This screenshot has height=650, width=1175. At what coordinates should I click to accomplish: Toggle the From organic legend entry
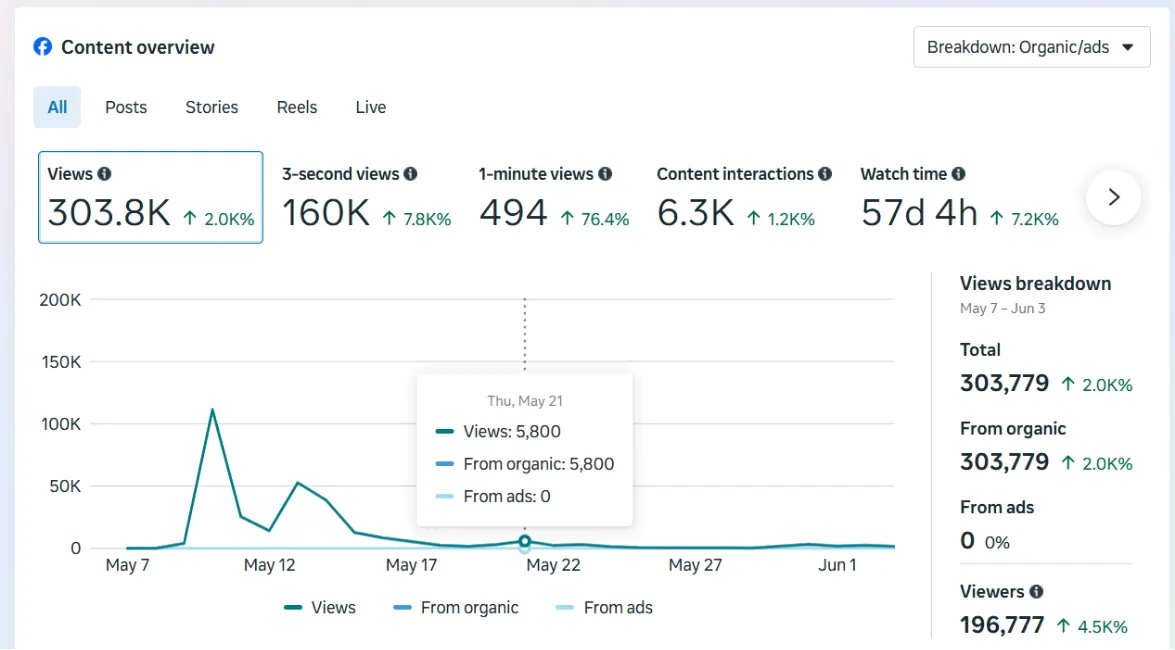[456, 607]
